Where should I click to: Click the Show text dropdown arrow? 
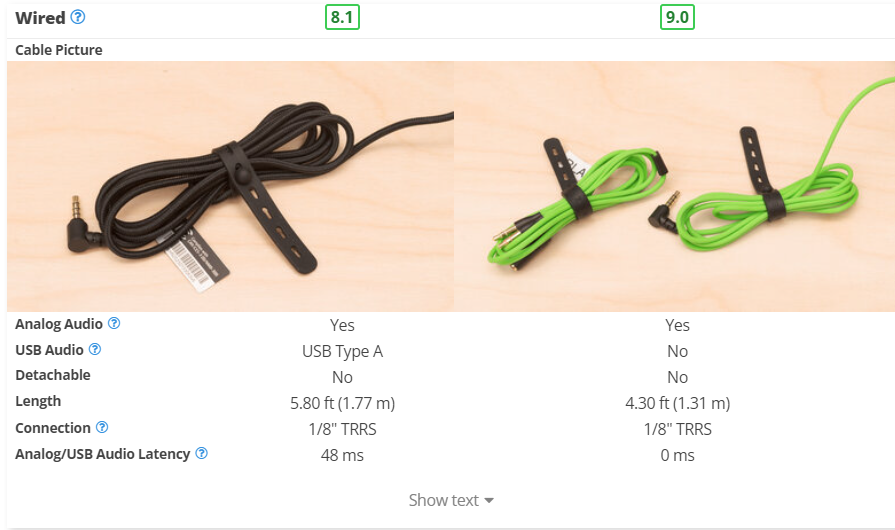click(489, 500)
